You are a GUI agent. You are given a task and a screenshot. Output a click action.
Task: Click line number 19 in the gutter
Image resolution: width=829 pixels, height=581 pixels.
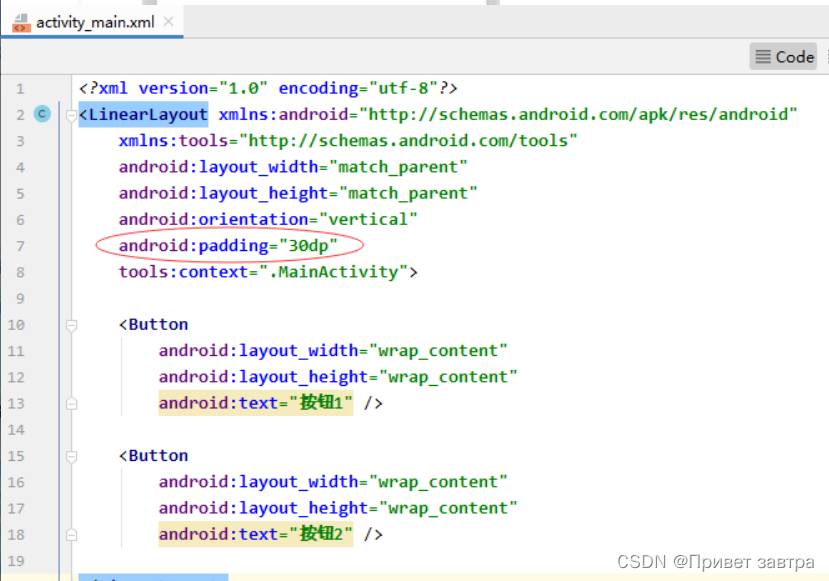point(16,561)
